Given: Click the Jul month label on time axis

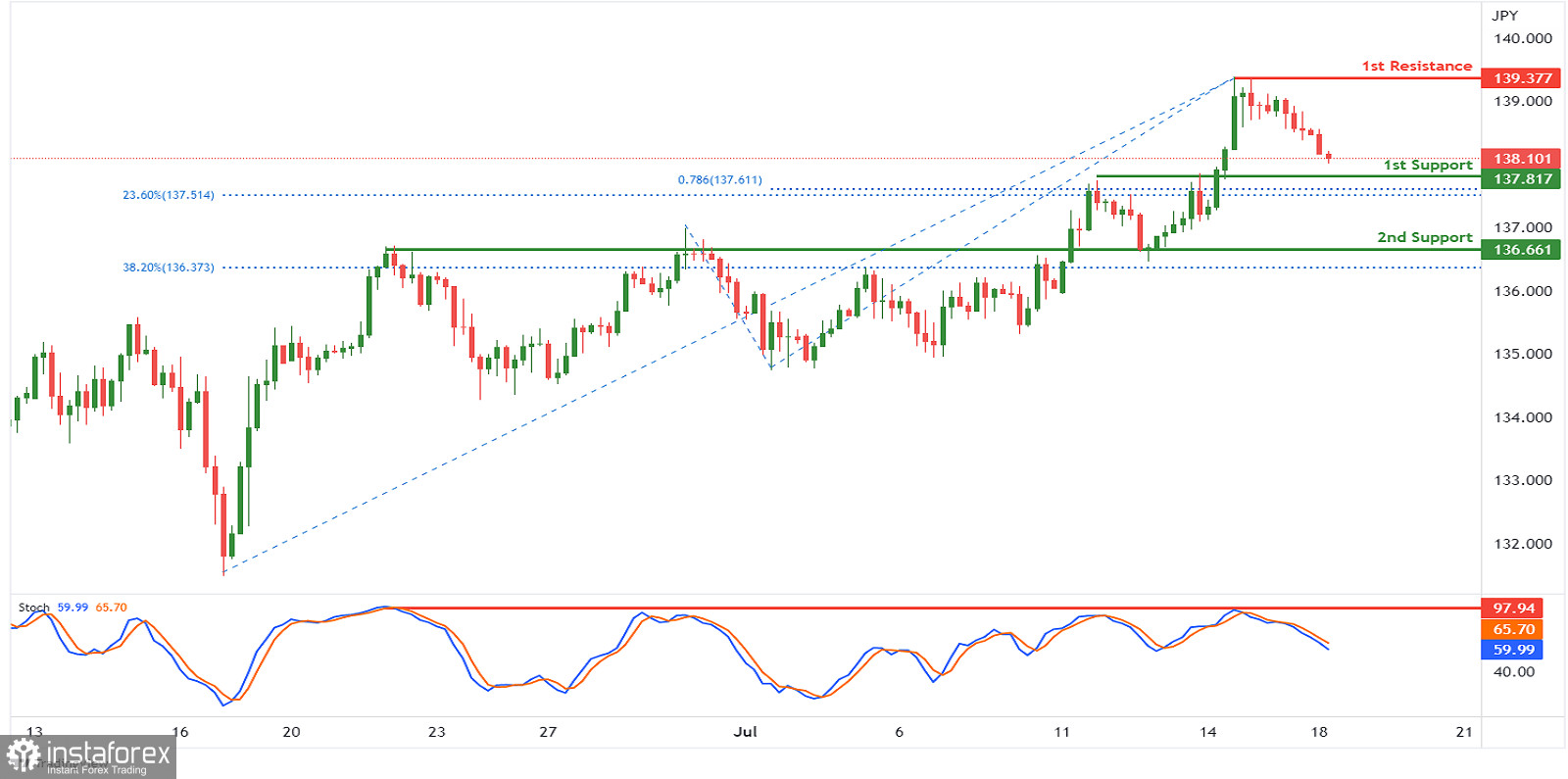Looking at the screenshot, I should [746, 732].
